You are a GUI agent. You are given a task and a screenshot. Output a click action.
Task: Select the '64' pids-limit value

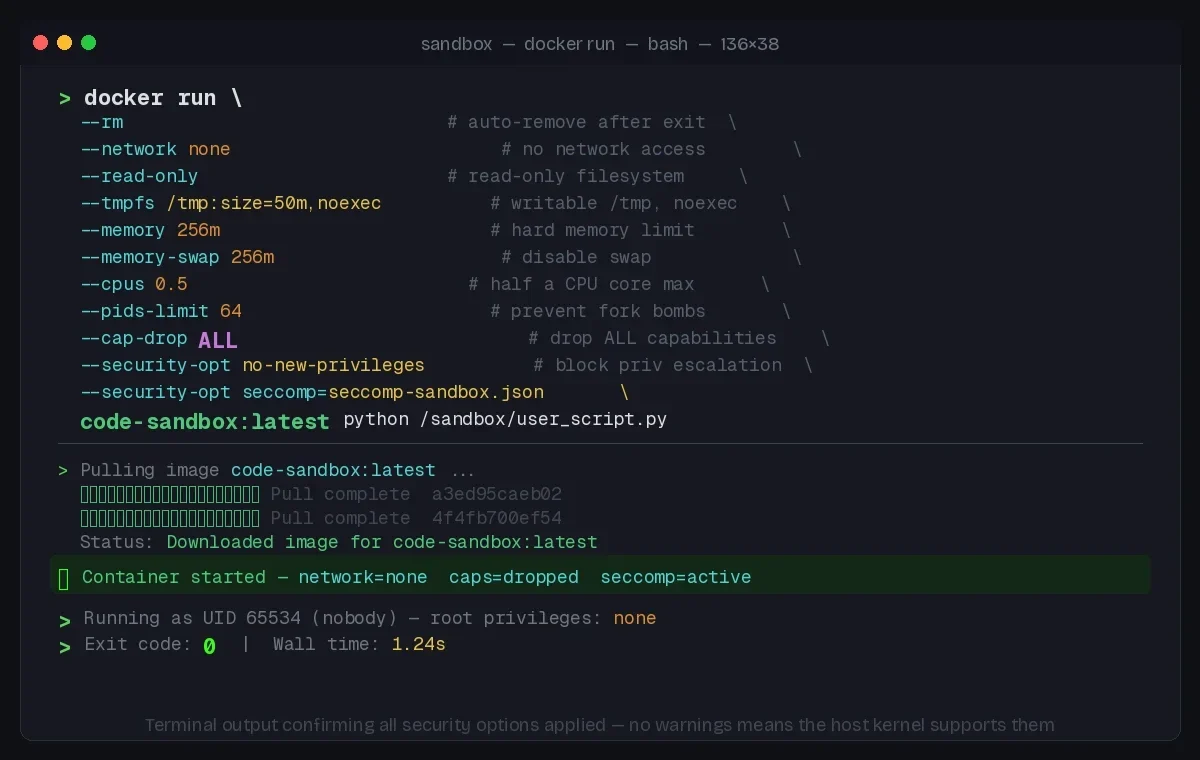pyautogui.click(x=231, y=311)
